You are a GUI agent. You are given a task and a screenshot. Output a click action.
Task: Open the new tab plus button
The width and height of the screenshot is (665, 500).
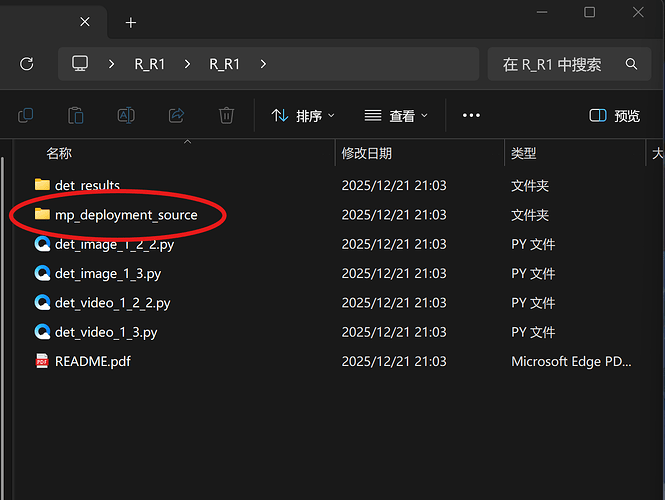click(x=131, y=22)
